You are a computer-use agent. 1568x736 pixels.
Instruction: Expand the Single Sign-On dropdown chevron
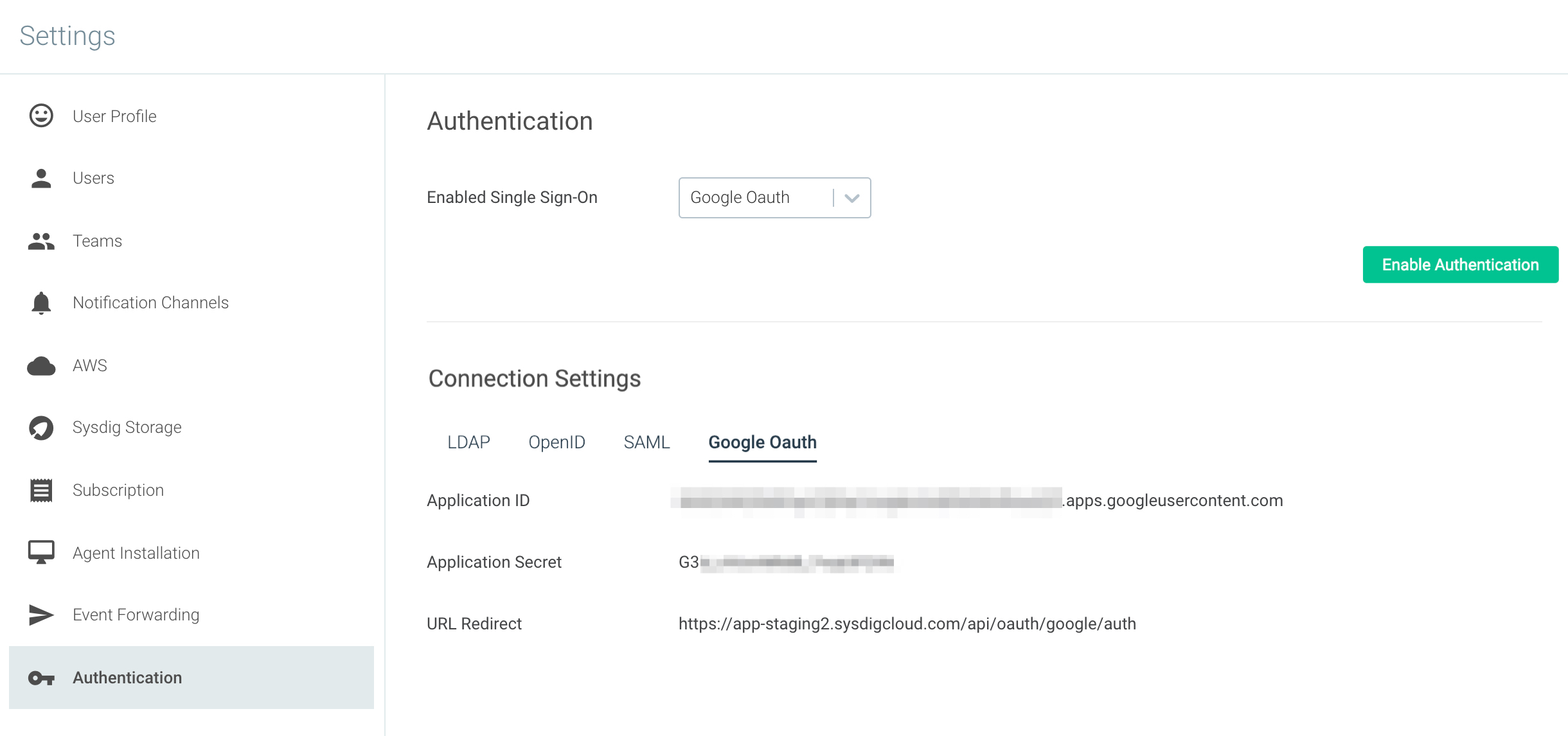coord(852,198)
